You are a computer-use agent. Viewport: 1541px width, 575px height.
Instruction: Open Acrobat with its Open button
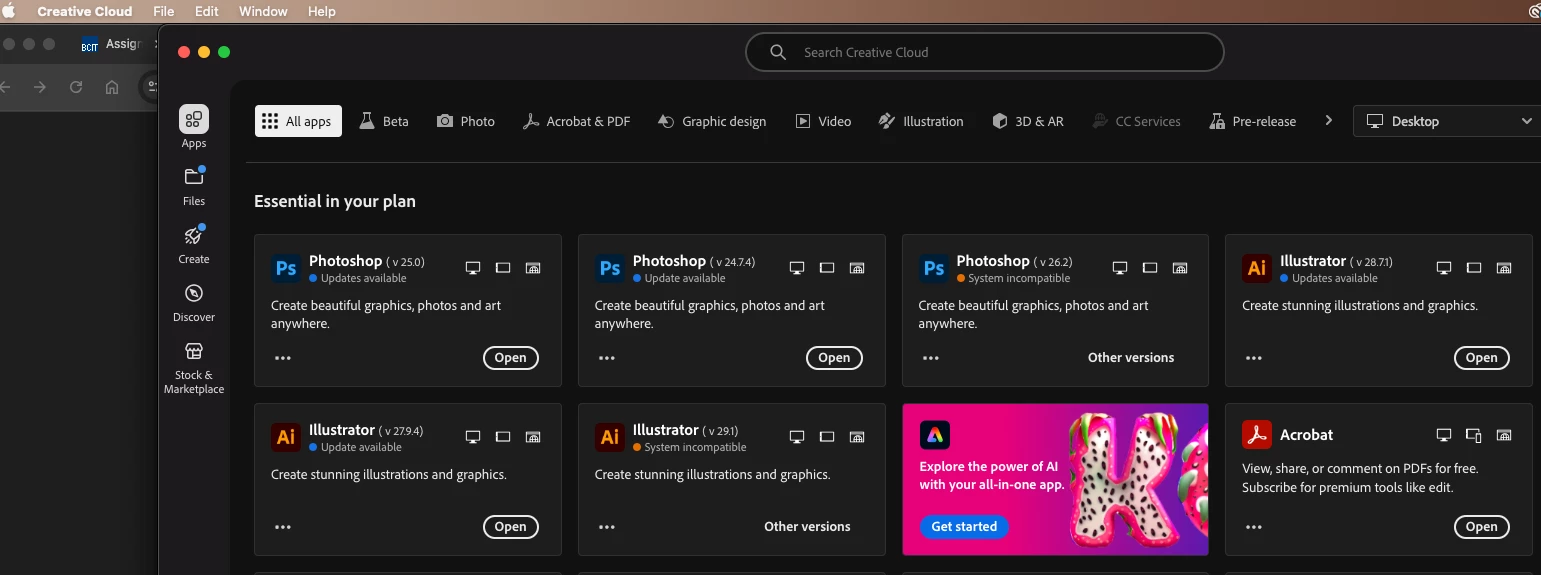[1482, 527]
